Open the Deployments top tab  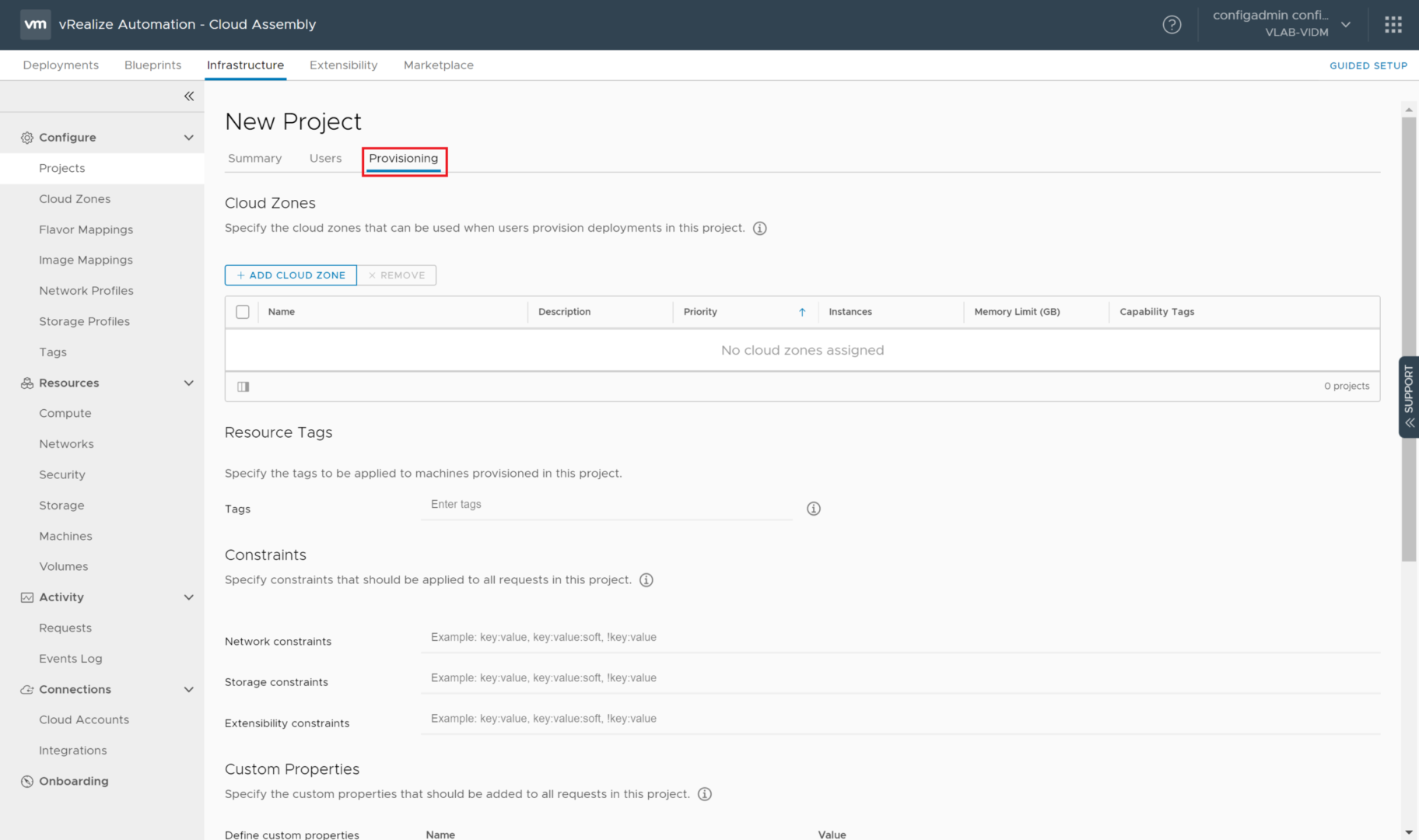point(61,65)
